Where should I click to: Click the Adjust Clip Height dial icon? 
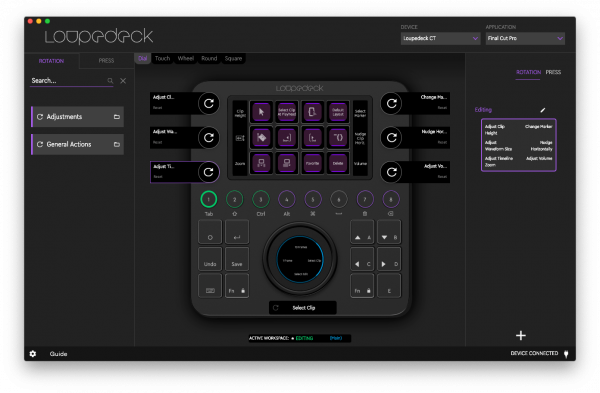209,103
